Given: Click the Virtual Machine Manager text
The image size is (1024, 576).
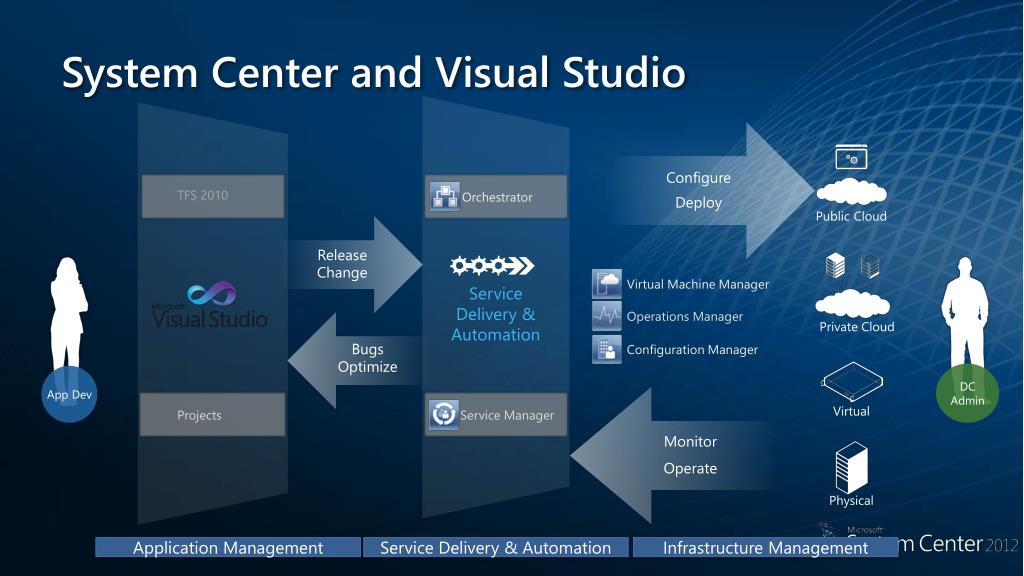Looking at the screenshot, I should pos(697,284).
